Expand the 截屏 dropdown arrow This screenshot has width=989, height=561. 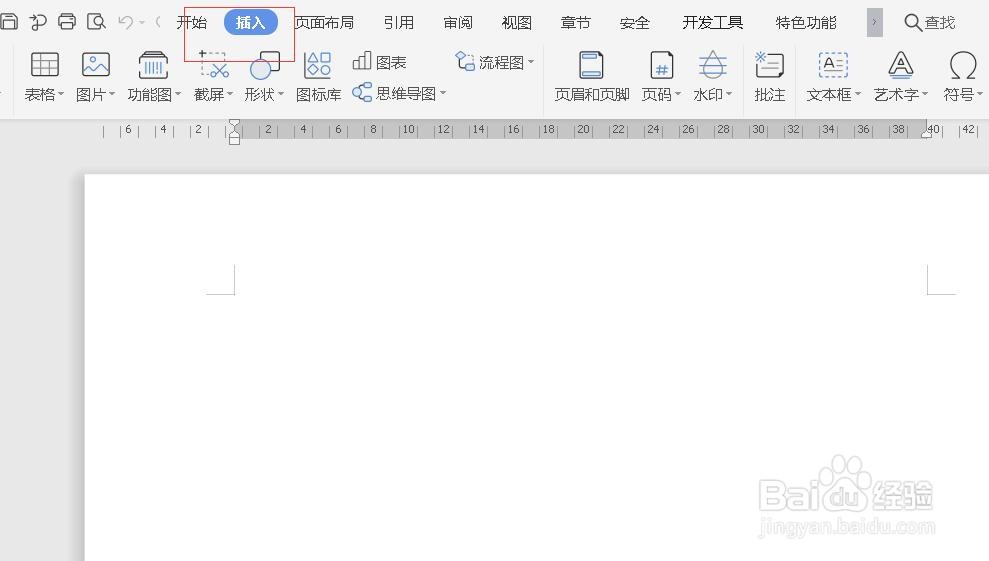point(230,94)
